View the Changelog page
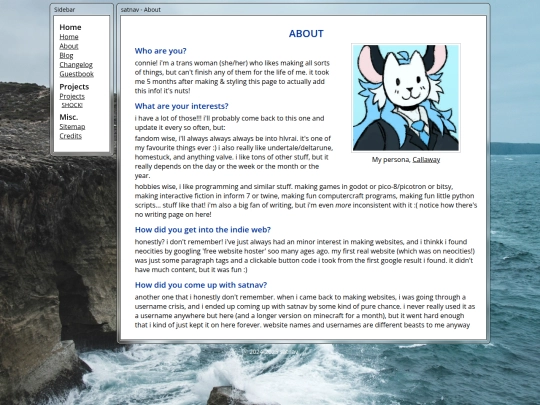Screen dimensions: 540x405 [76, 65]
